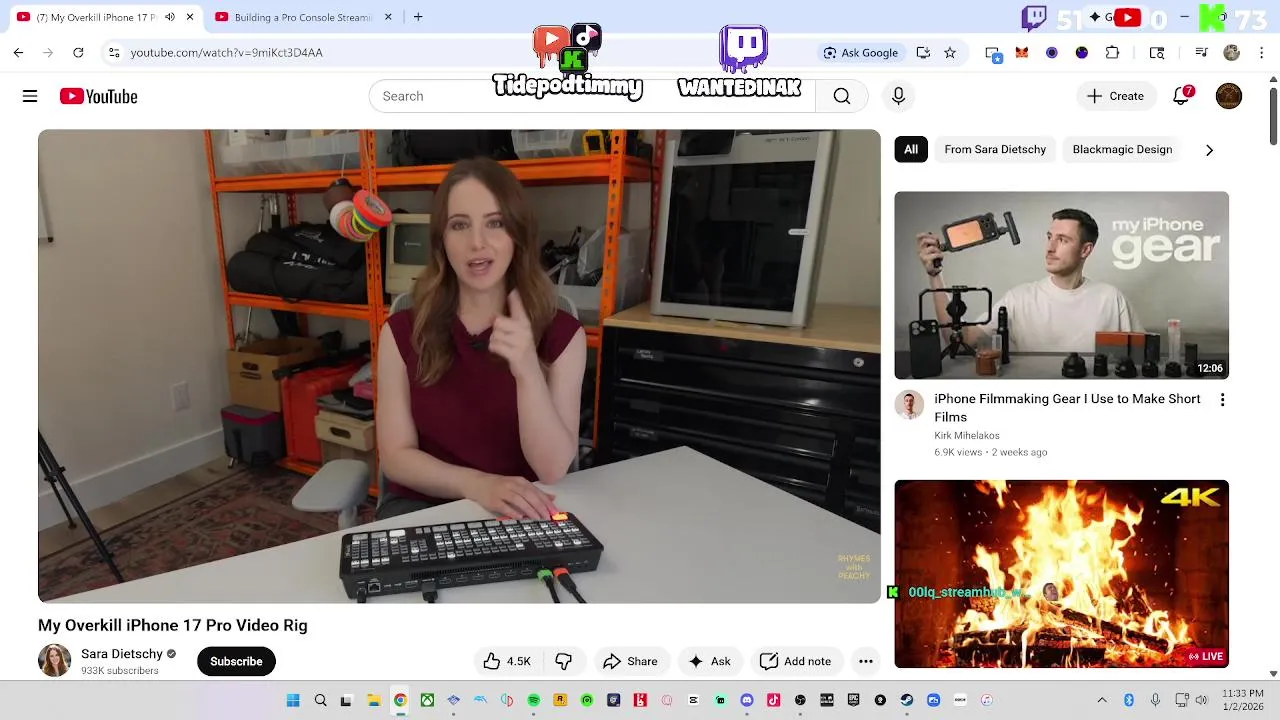Reload the page
Image resolution: width=1280 pixels, height=720 pixels.
[x=78, y=52]
